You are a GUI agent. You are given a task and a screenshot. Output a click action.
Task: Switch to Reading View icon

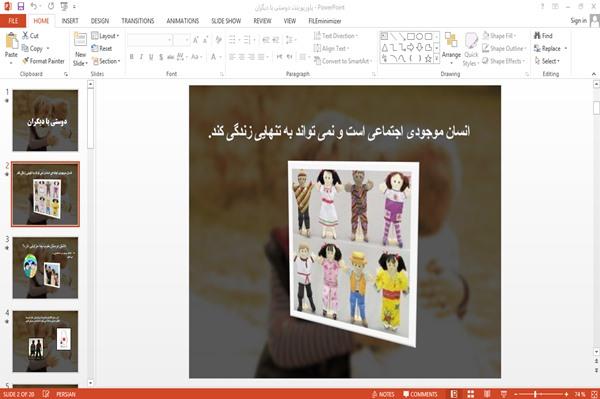(x=487, y=394)
